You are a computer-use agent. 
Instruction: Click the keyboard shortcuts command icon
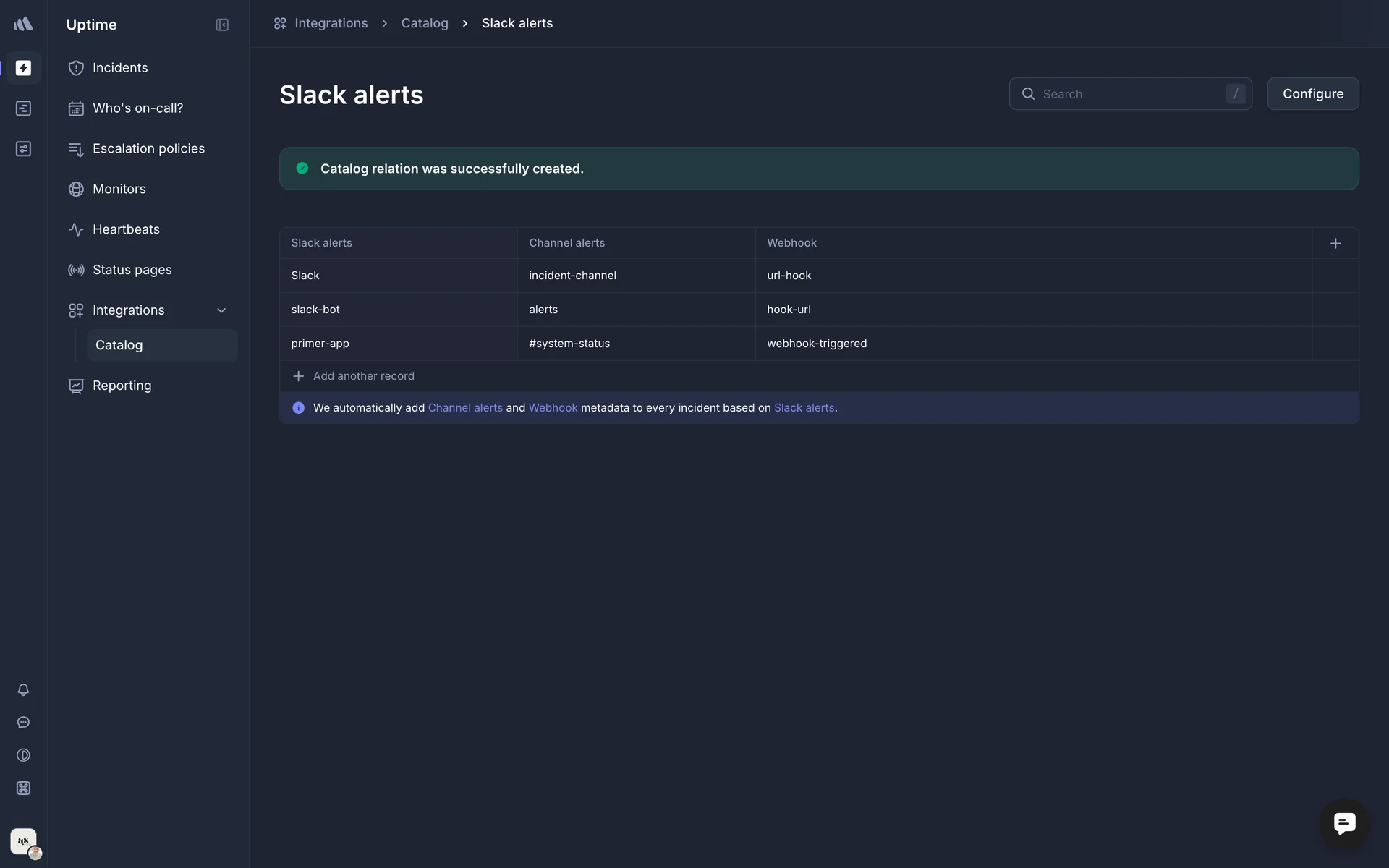tap(23, 788)
